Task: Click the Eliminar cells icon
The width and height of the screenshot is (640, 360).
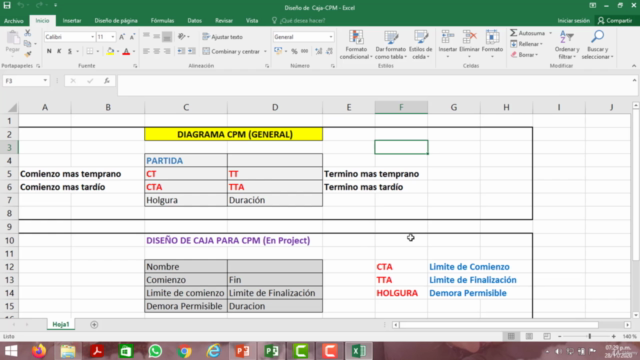Action: coord(469,38)
